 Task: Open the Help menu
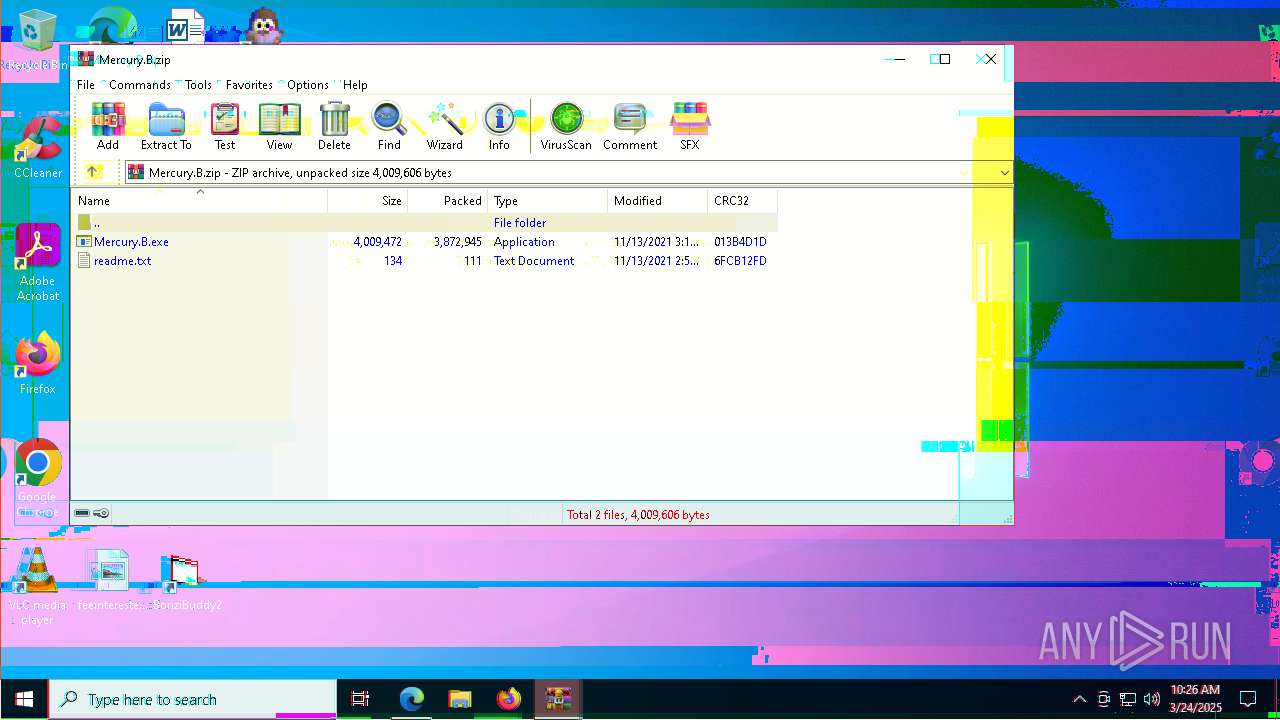click(355, 85)
